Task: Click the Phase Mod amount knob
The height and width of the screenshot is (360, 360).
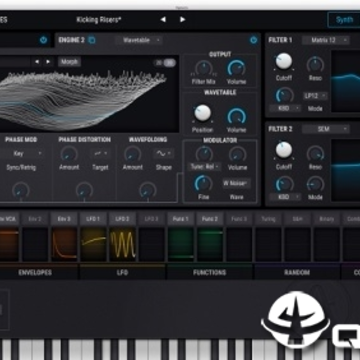Action: (x=21, y=191)
